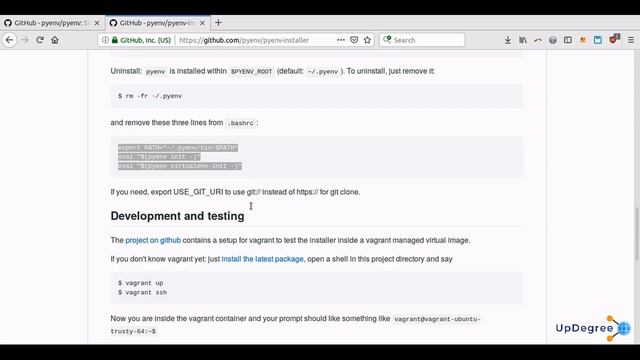Open a new browser tab
The image size is (640, 360).
pyautogui.click(x=218, y=23)
